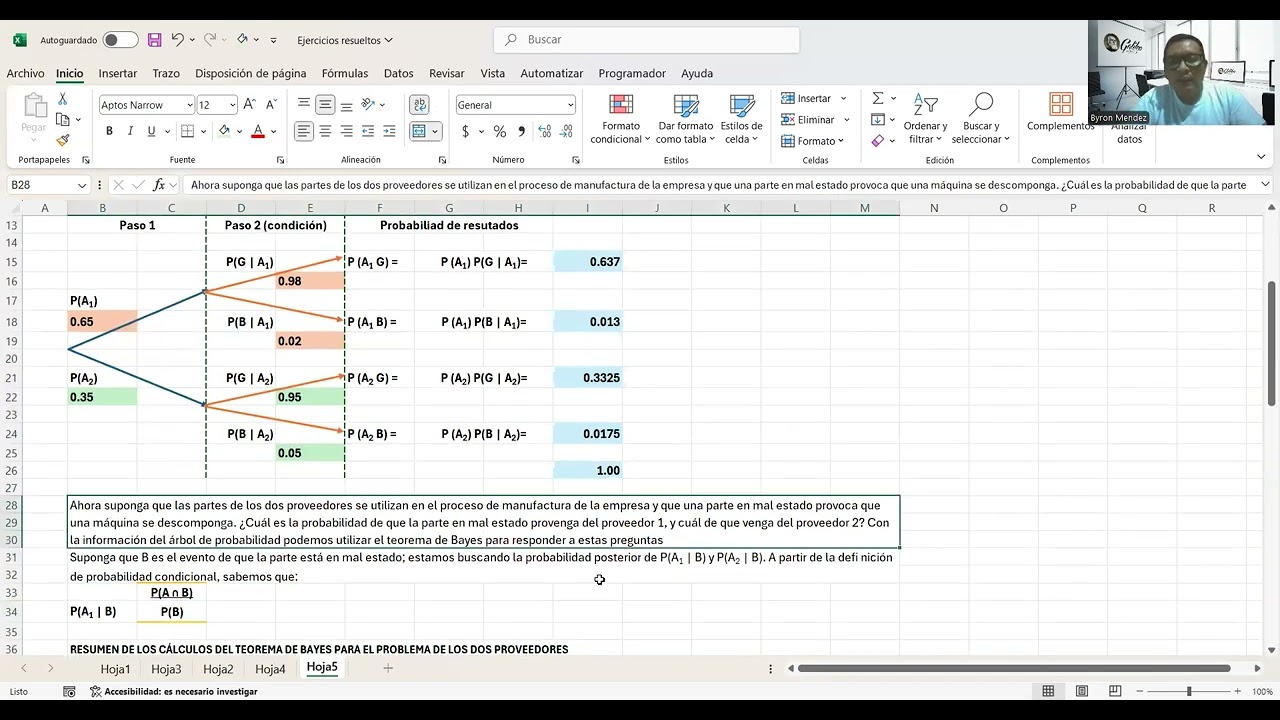
Task: Apply comma thousands separator style
Action: [522, 131]
